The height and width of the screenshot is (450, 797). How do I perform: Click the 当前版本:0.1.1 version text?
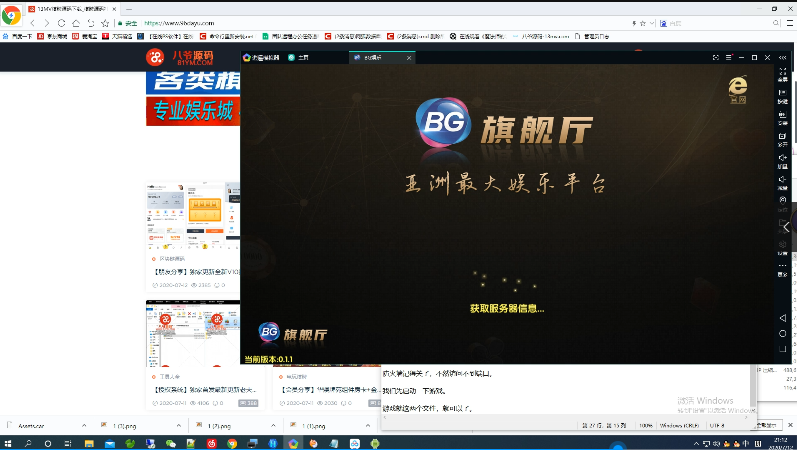click(x=268, y=359)
